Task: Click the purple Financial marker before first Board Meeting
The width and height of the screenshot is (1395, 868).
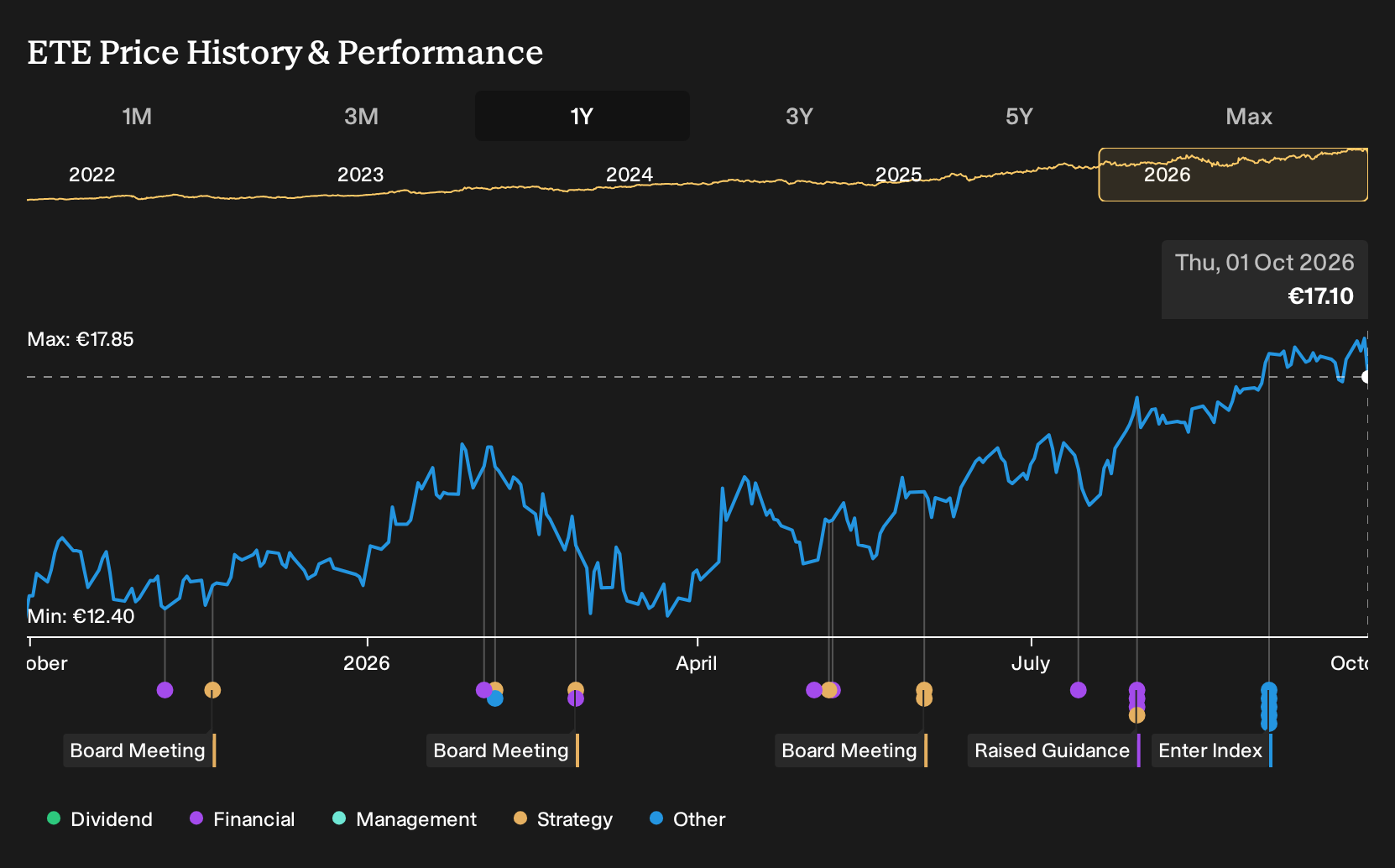Action: [x=165, y=690]
